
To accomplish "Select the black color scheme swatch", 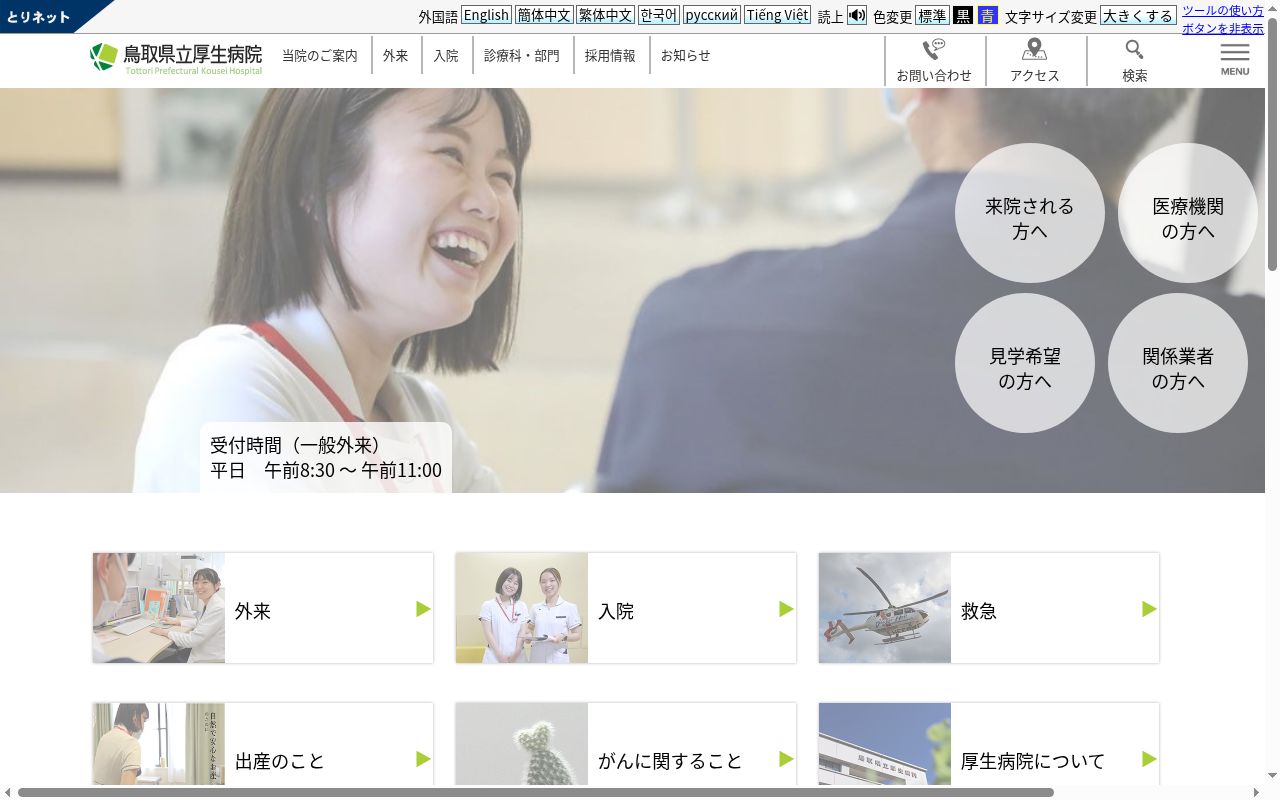I will (963, 15).
